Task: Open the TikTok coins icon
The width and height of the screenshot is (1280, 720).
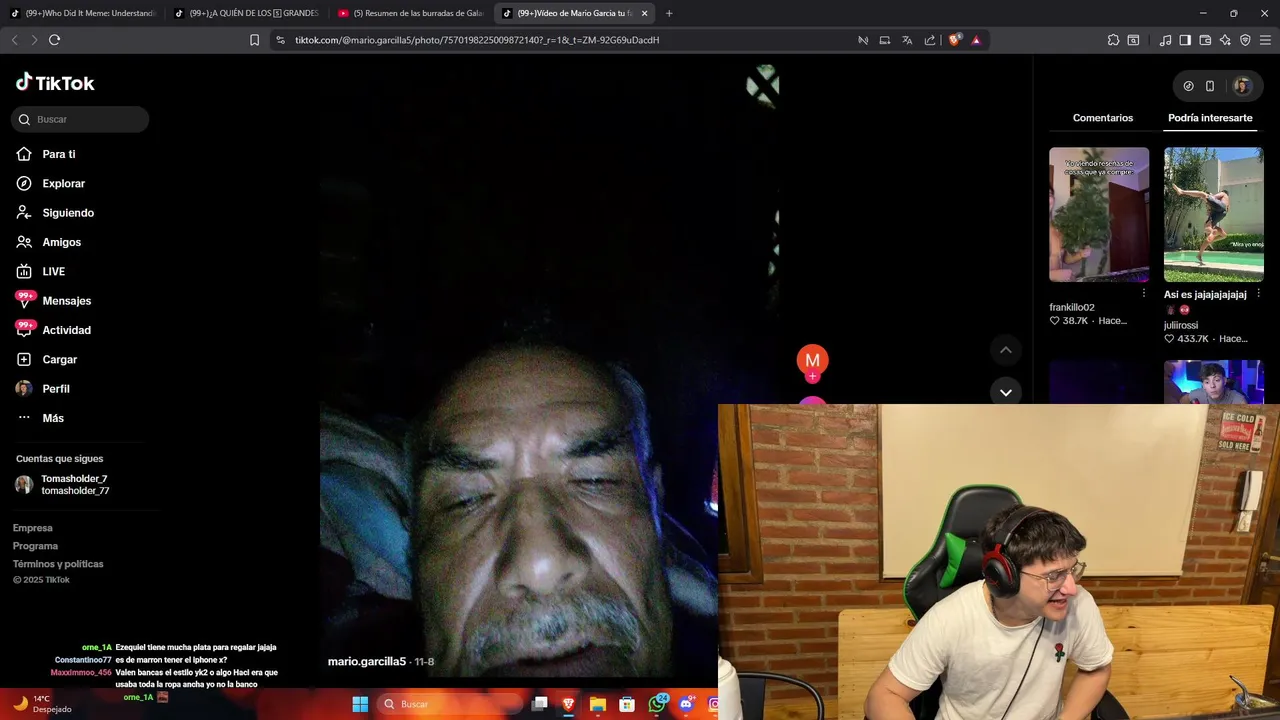Action: [x=1188, y=86]
